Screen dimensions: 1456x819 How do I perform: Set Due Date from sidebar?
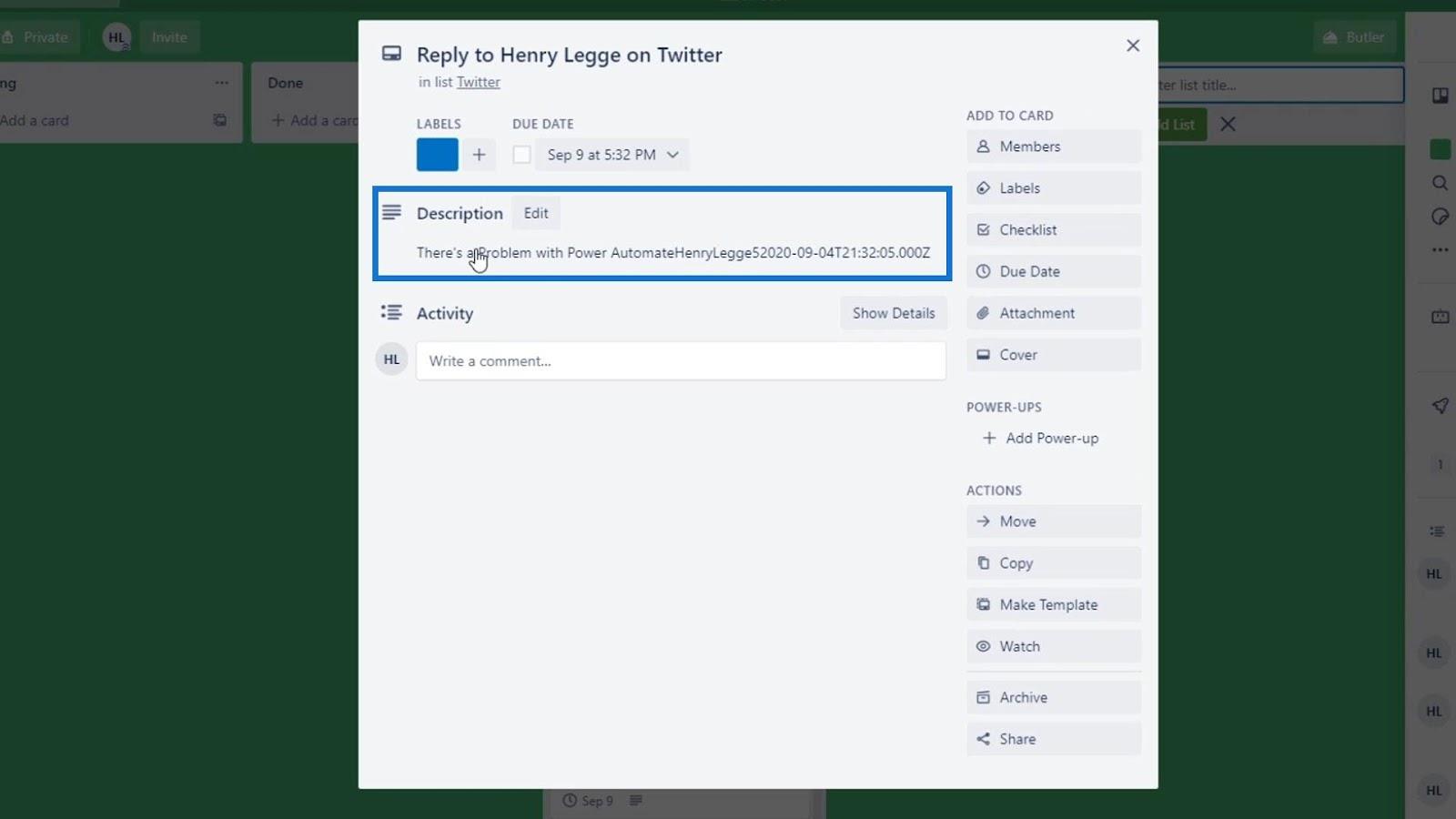1054,271
